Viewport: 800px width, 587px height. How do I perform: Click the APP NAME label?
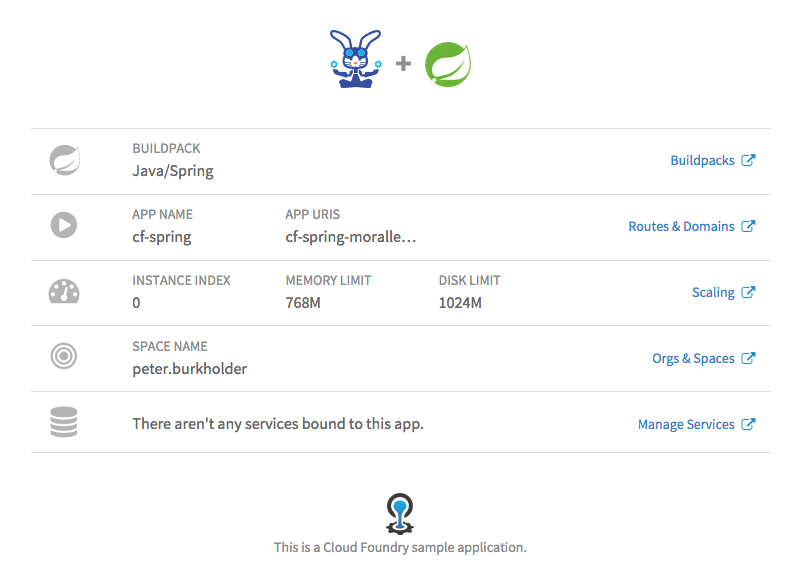point(162,214)
